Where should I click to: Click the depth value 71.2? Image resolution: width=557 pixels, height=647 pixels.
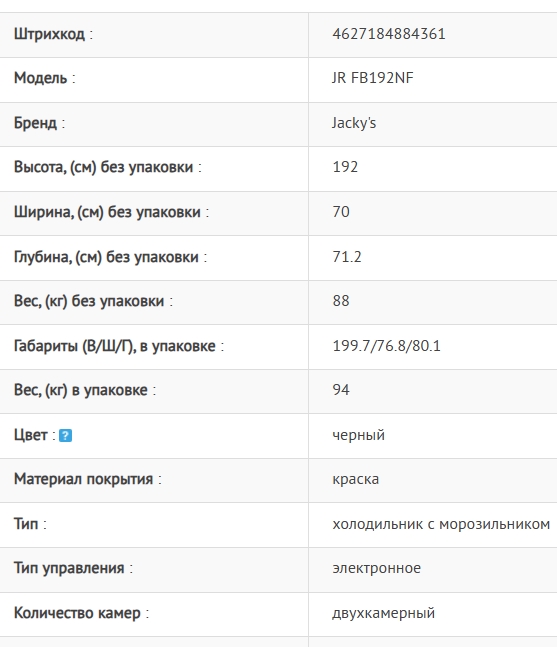[x=347, y=257]
